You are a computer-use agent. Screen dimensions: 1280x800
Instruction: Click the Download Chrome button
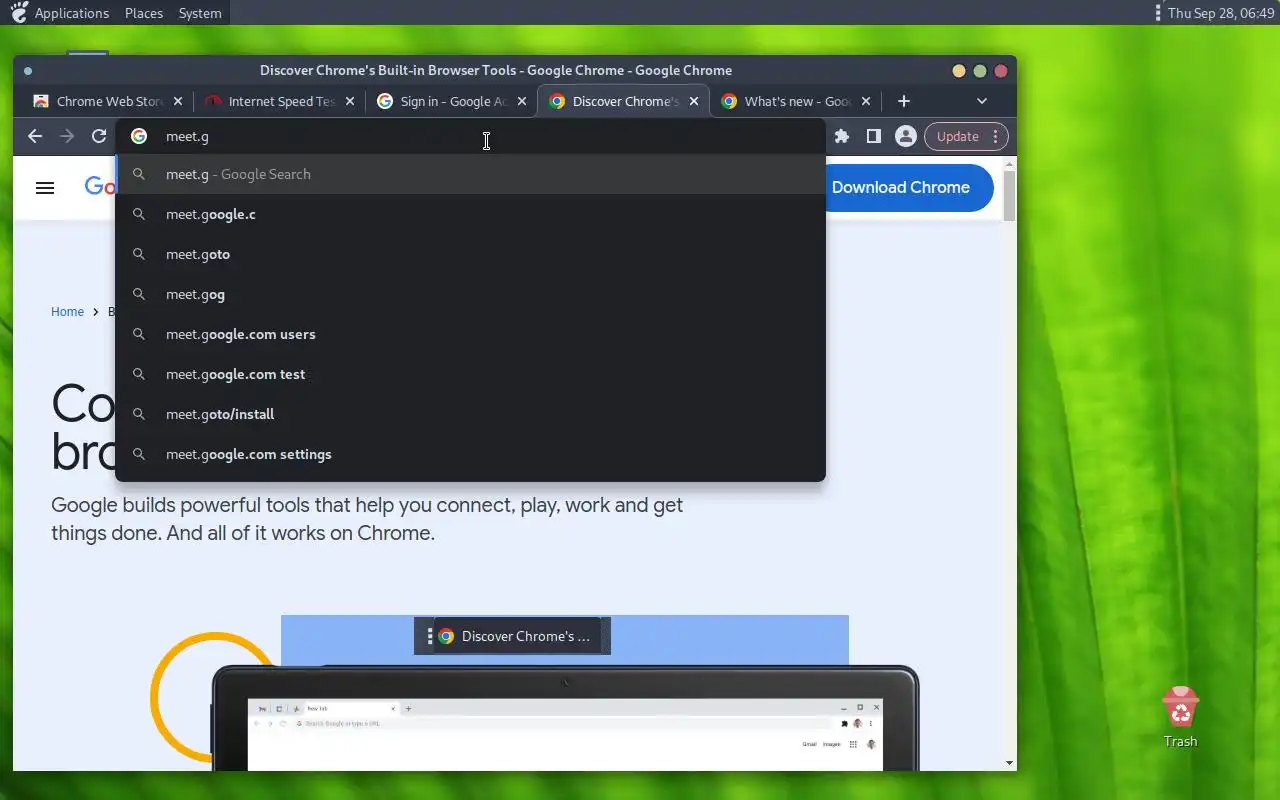[906, 187]
